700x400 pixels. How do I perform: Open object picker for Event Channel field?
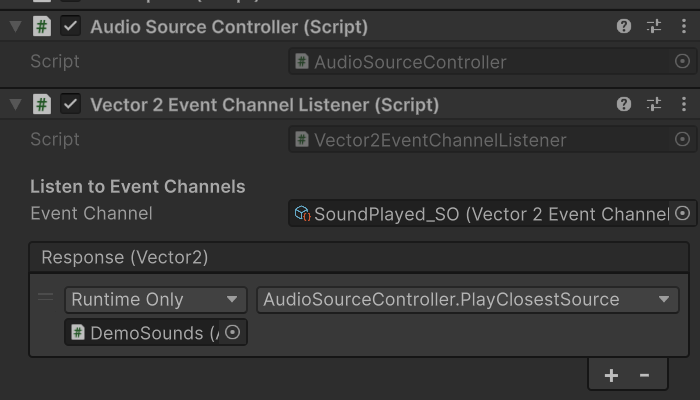[x=683, y=213]
